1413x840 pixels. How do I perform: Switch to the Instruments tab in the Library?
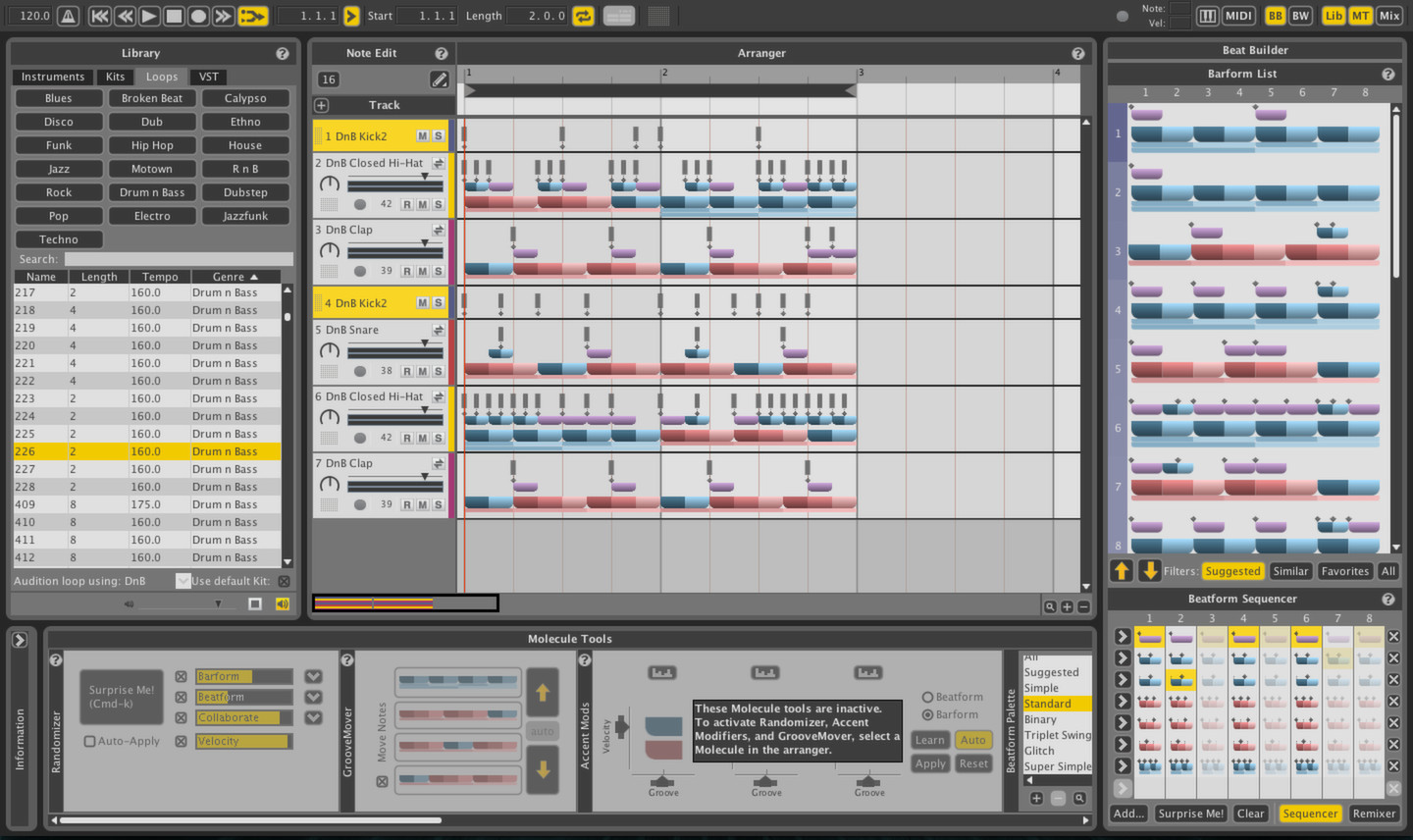52,77
